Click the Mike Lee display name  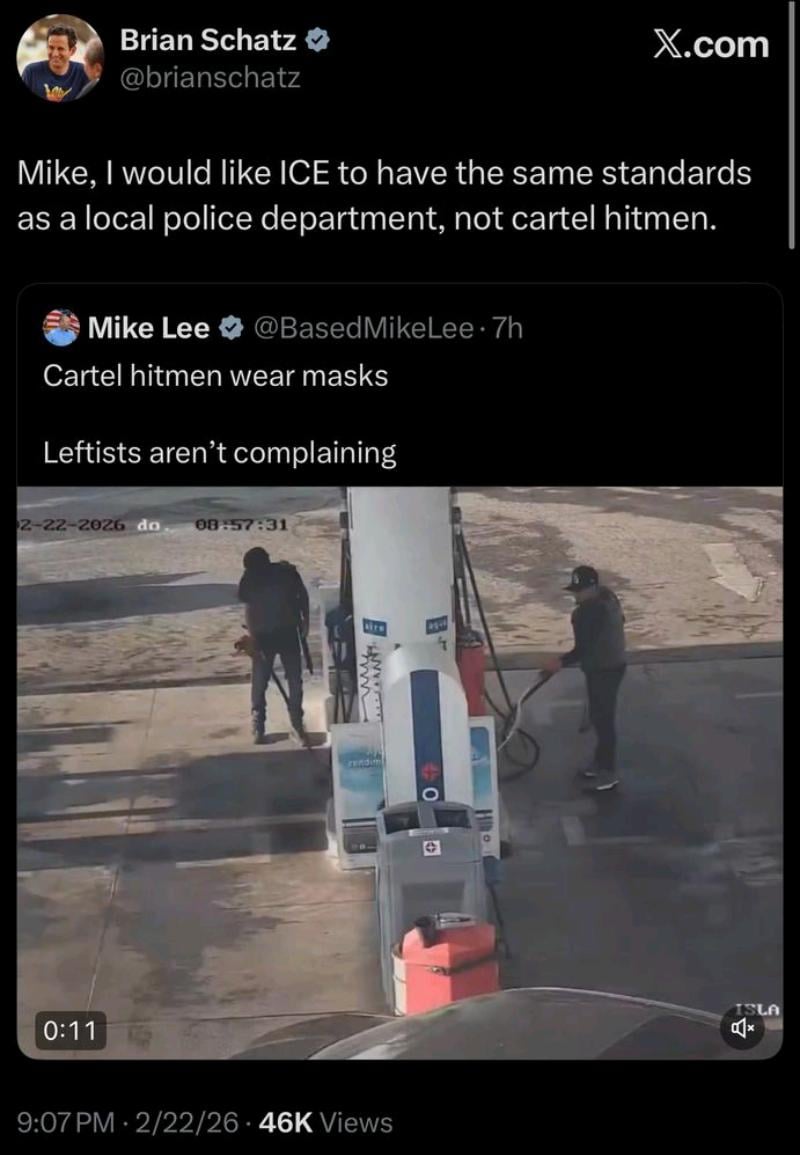tap(149, 328)
